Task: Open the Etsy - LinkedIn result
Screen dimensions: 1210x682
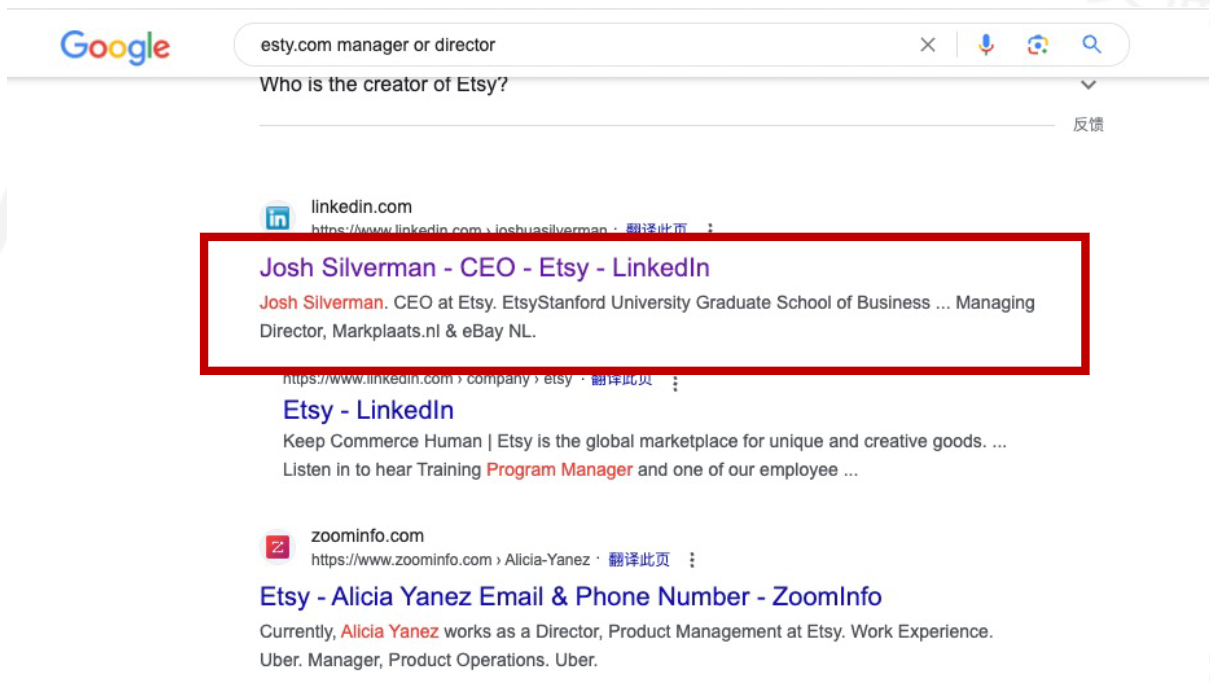Action: tap(368, 410)
